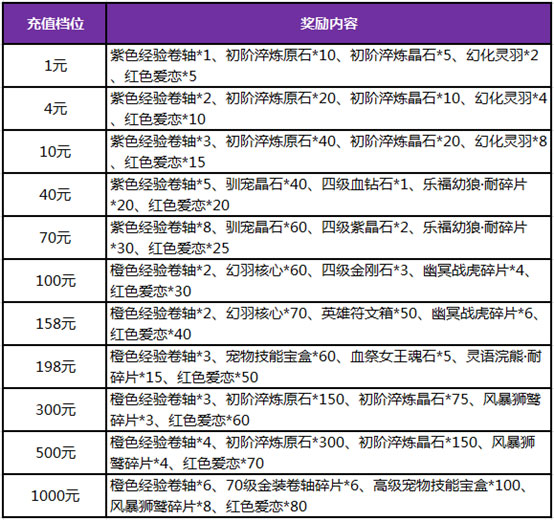554x520 pixels.
Task: Select the 10元 tier cell
Action: 55,152
